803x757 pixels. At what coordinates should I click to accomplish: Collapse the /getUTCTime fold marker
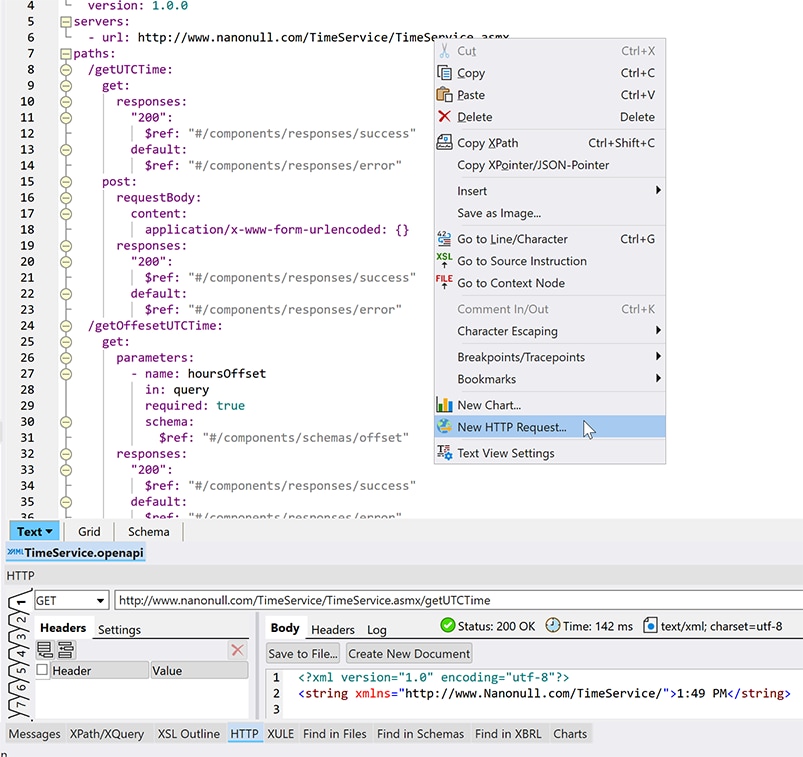point(66,70)
